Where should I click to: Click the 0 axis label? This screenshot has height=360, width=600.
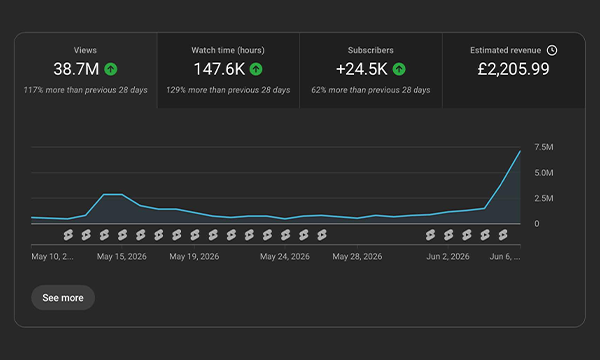pos(537,224)
